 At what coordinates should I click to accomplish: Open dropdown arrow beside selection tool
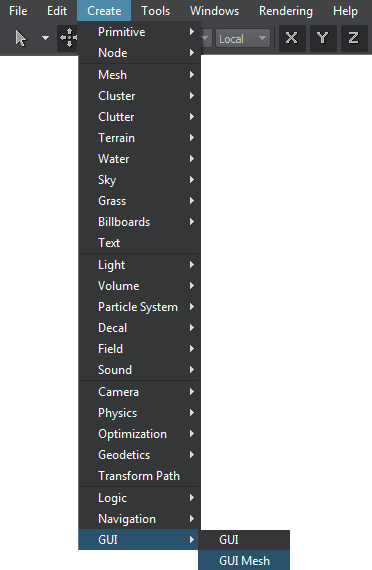(x=45, y=38)
